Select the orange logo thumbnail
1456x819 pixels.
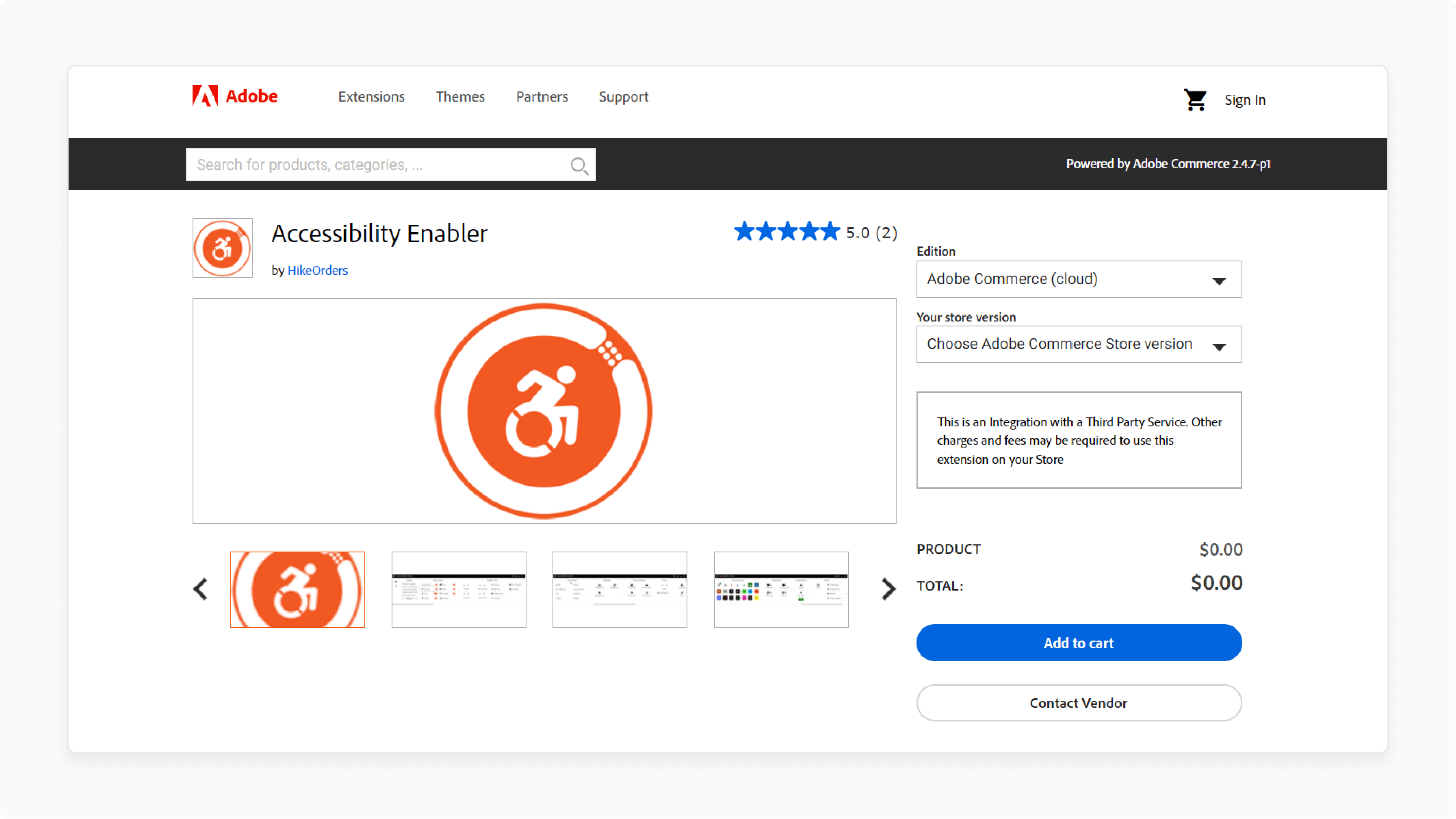pyautogui.click(x=297, y=589)
